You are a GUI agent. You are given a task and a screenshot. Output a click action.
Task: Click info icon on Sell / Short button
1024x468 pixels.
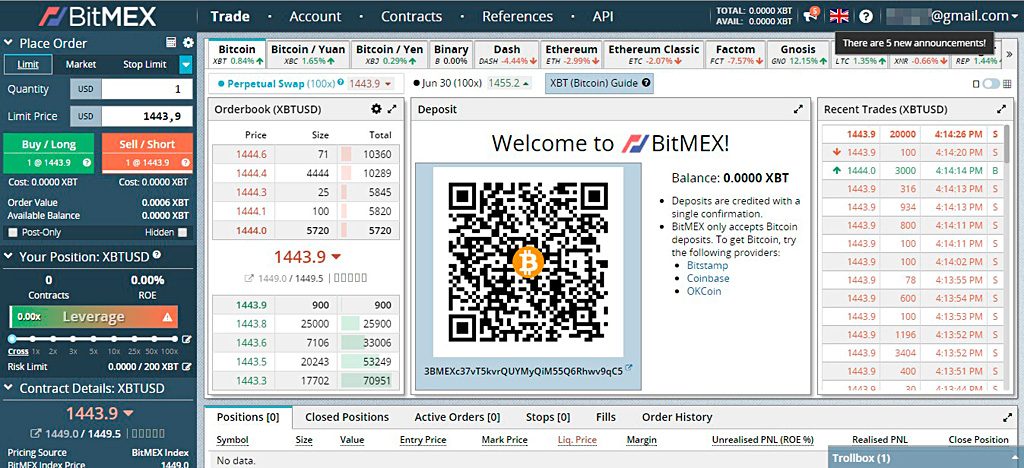tap(185, 163)
